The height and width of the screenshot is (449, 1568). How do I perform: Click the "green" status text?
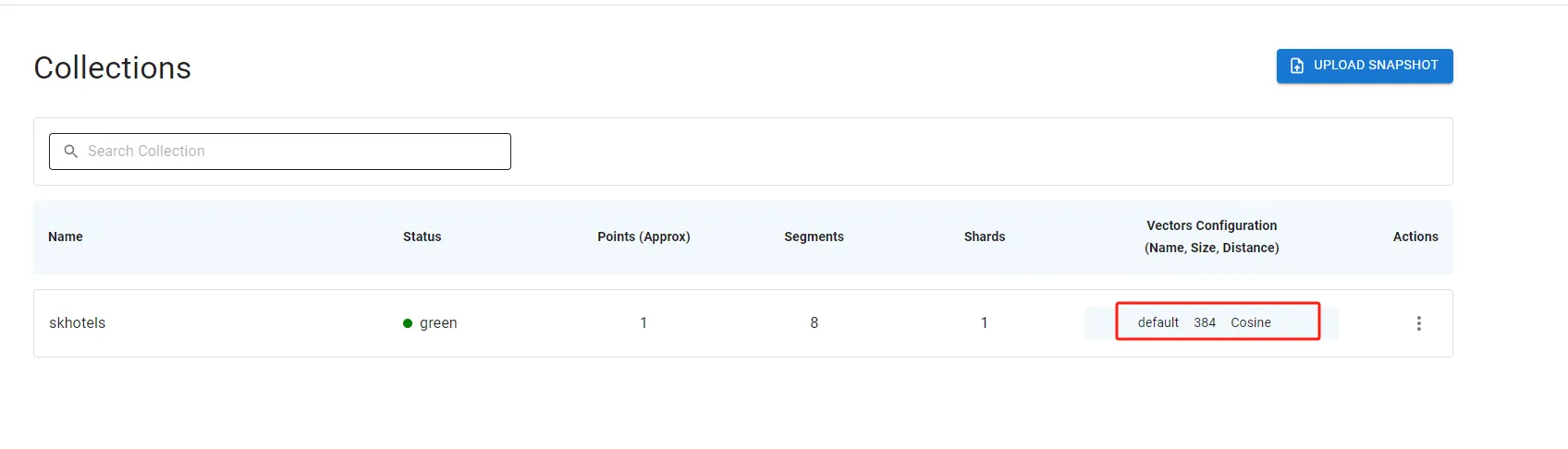point(438,323)
